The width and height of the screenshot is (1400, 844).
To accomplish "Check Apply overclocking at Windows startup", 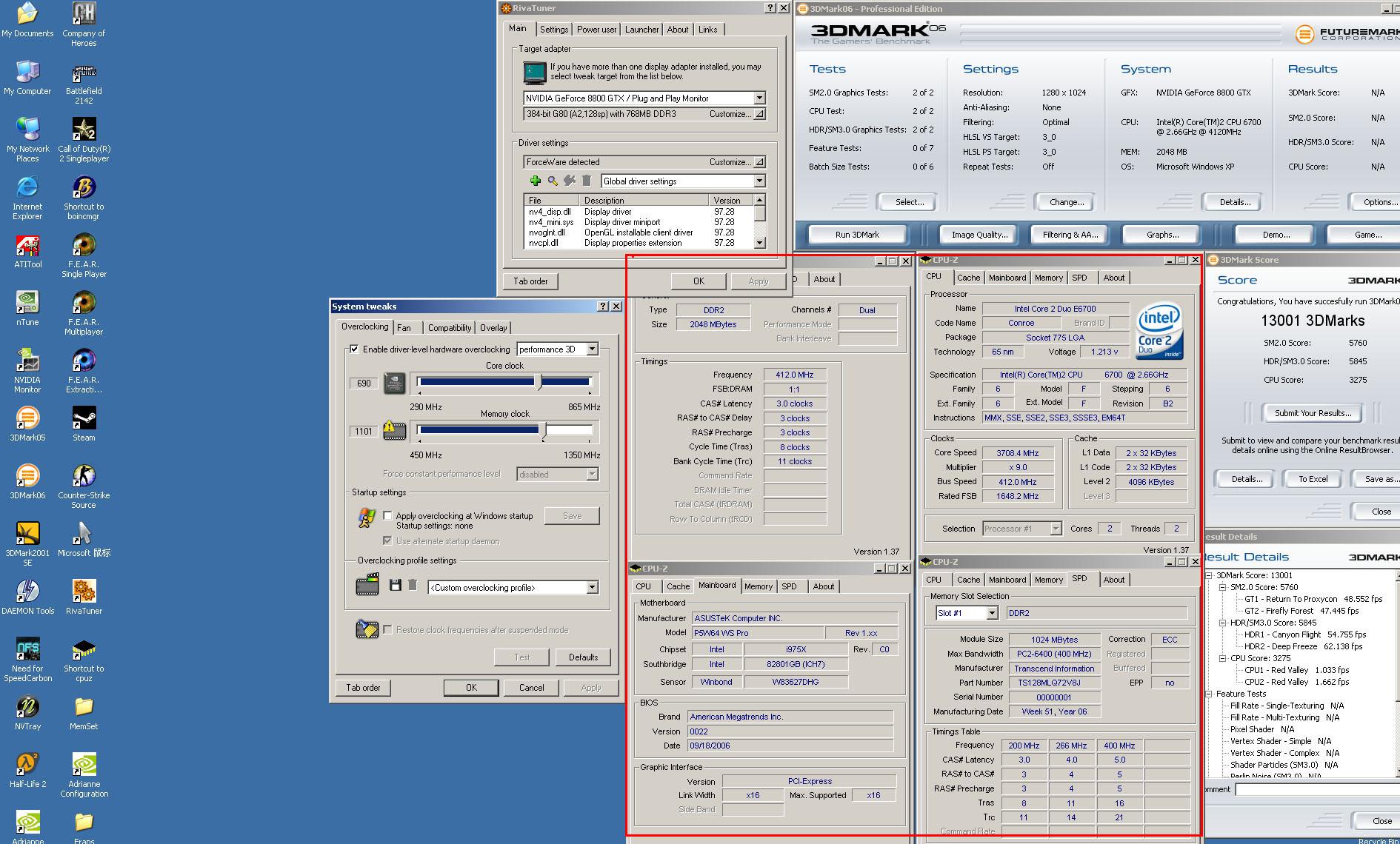I will point(387,515).
